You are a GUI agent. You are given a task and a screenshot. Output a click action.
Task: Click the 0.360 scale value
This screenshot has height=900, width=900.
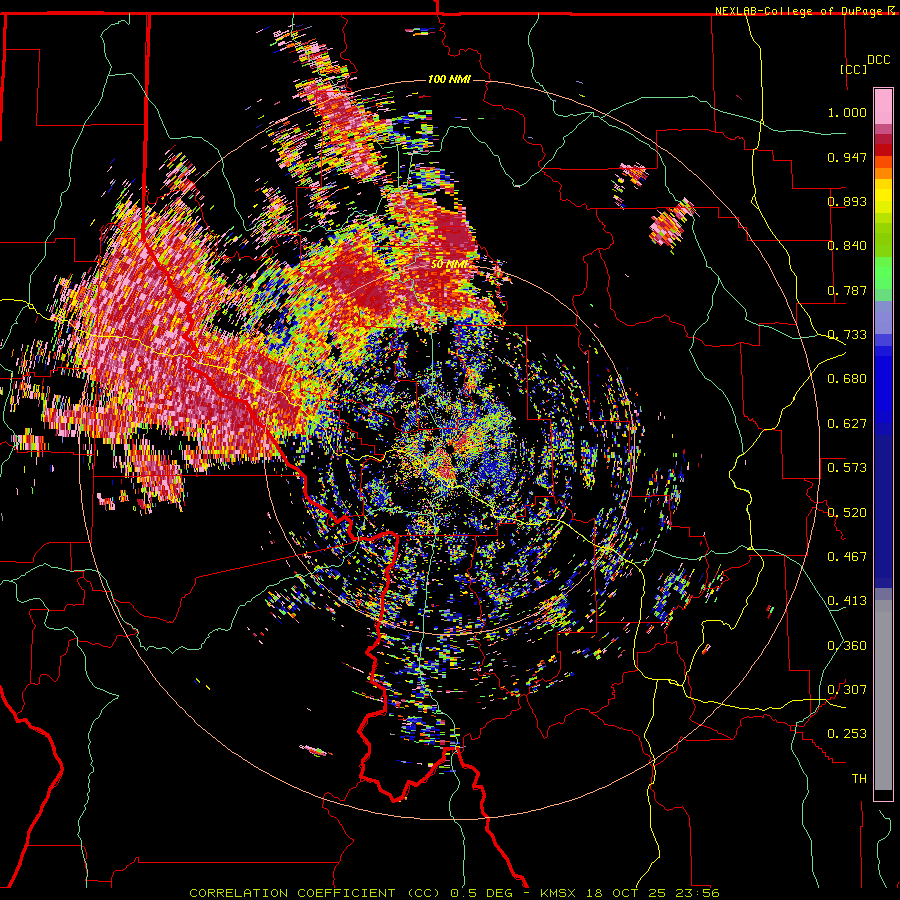(847, 645)
